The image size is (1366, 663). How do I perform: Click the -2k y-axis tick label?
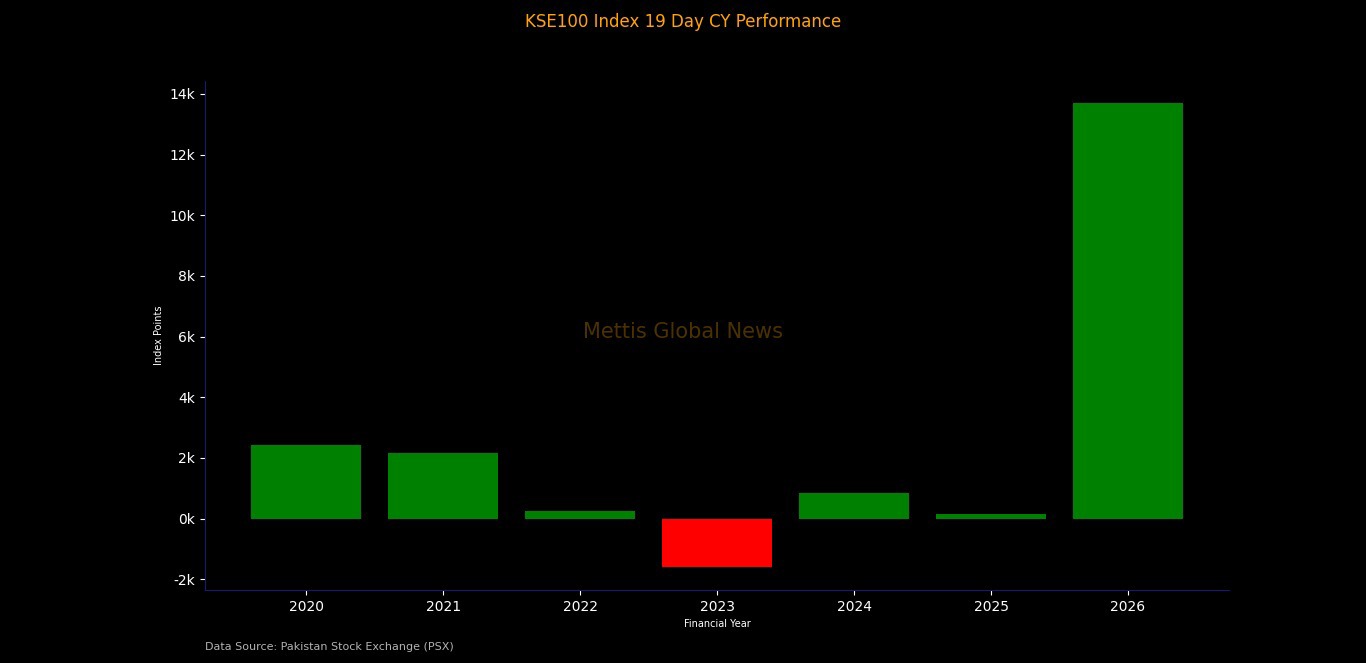186,580
